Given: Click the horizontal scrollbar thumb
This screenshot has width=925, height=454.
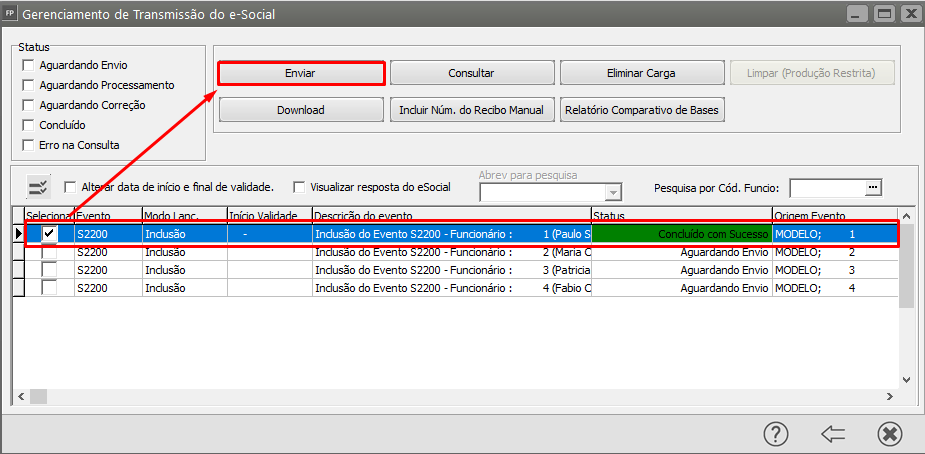Looking at the screenshot, I should pos(38,396).
